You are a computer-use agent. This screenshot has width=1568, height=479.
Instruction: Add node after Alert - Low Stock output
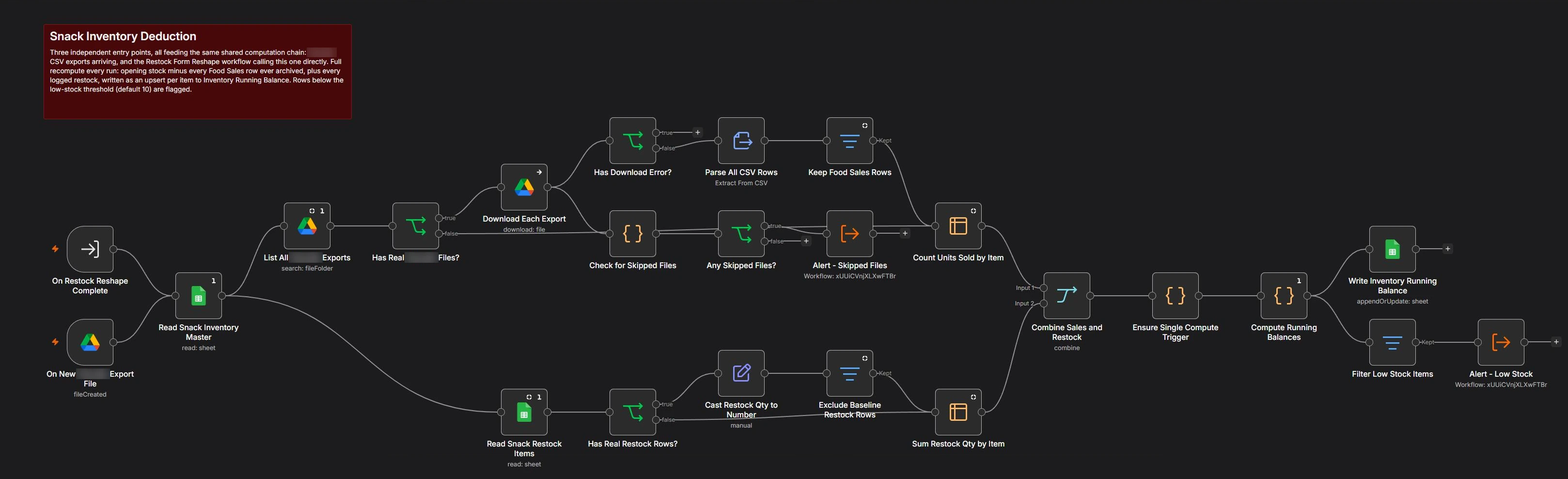point(1556,342)
